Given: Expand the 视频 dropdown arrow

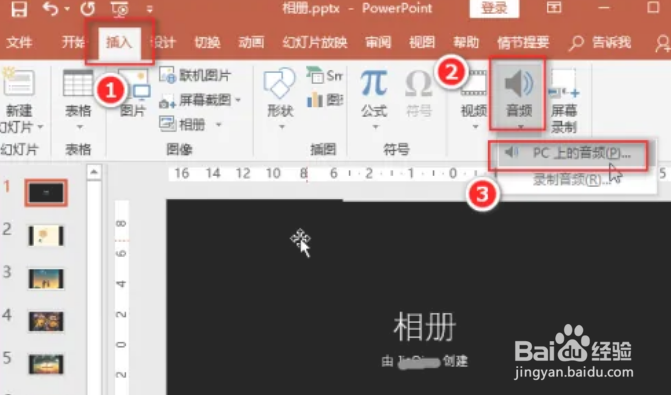Looking at the screenshot, I should 475,127.
